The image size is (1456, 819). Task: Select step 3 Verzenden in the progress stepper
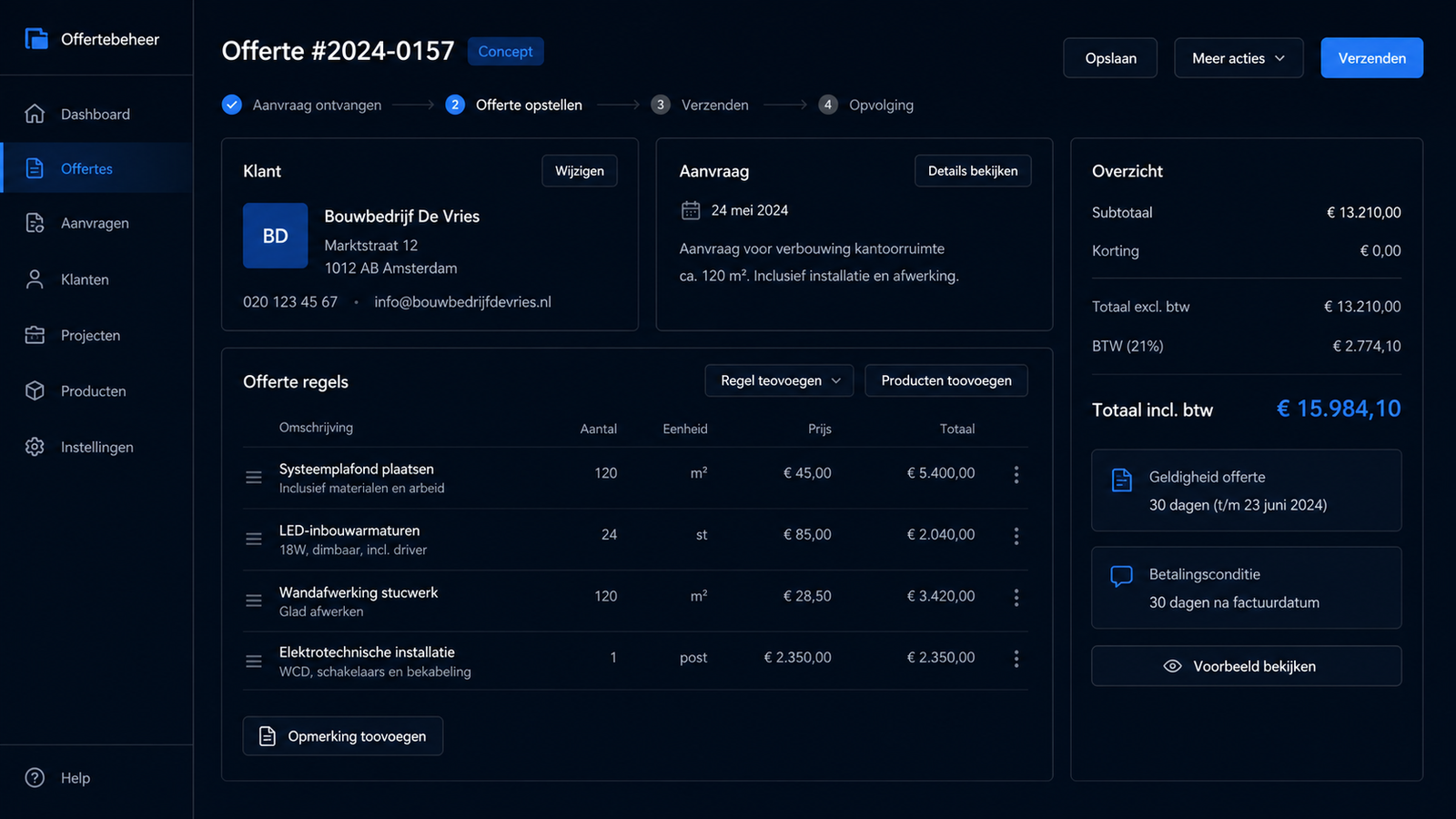point(699,105)
